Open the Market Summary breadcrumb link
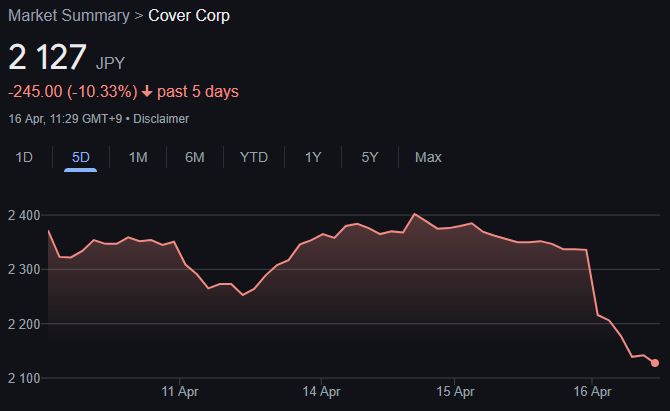Screen dimensions: 670x411 tap(69, 16)
